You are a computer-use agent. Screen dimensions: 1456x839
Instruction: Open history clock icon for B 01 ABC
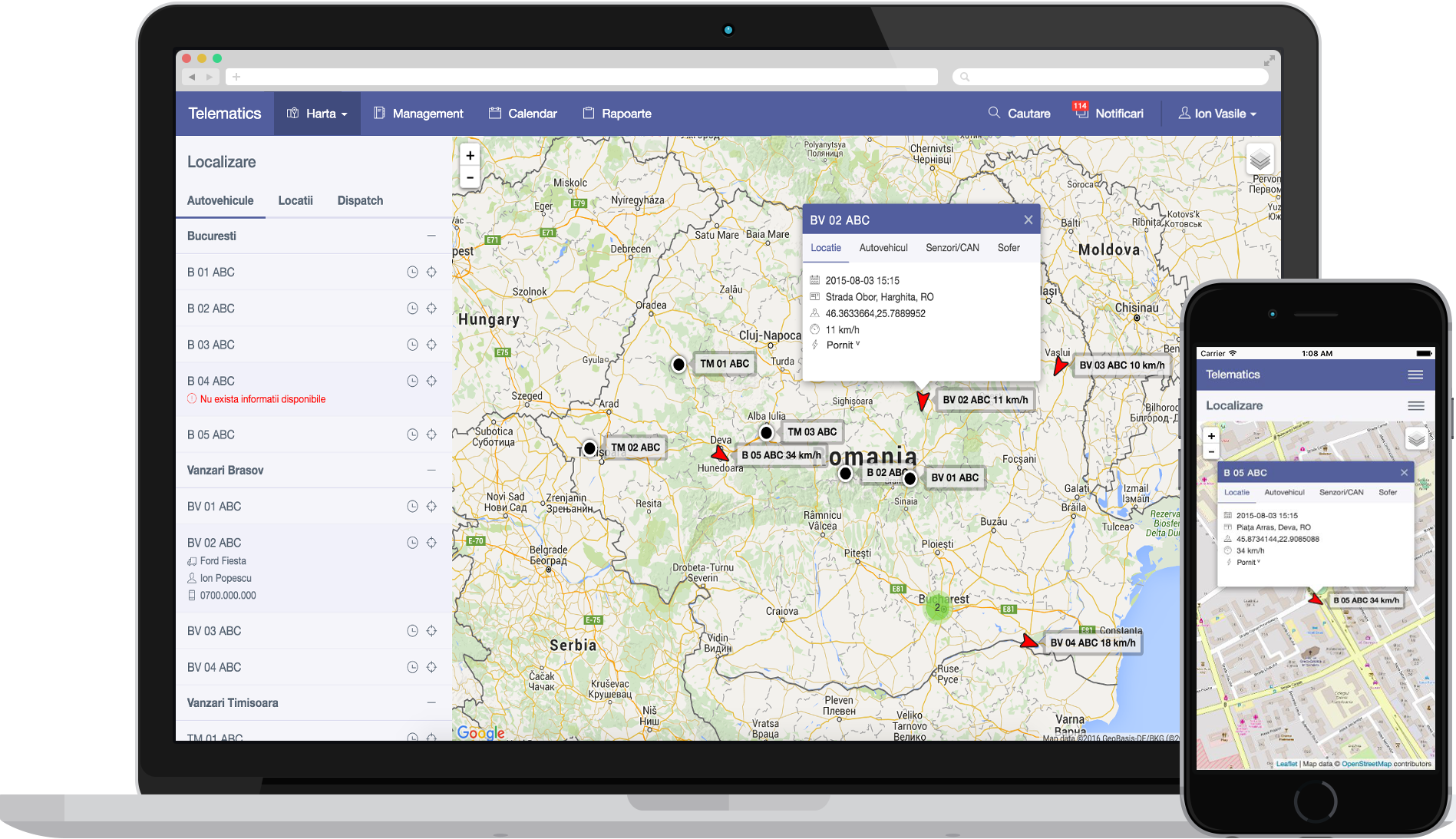coord(412,272)
